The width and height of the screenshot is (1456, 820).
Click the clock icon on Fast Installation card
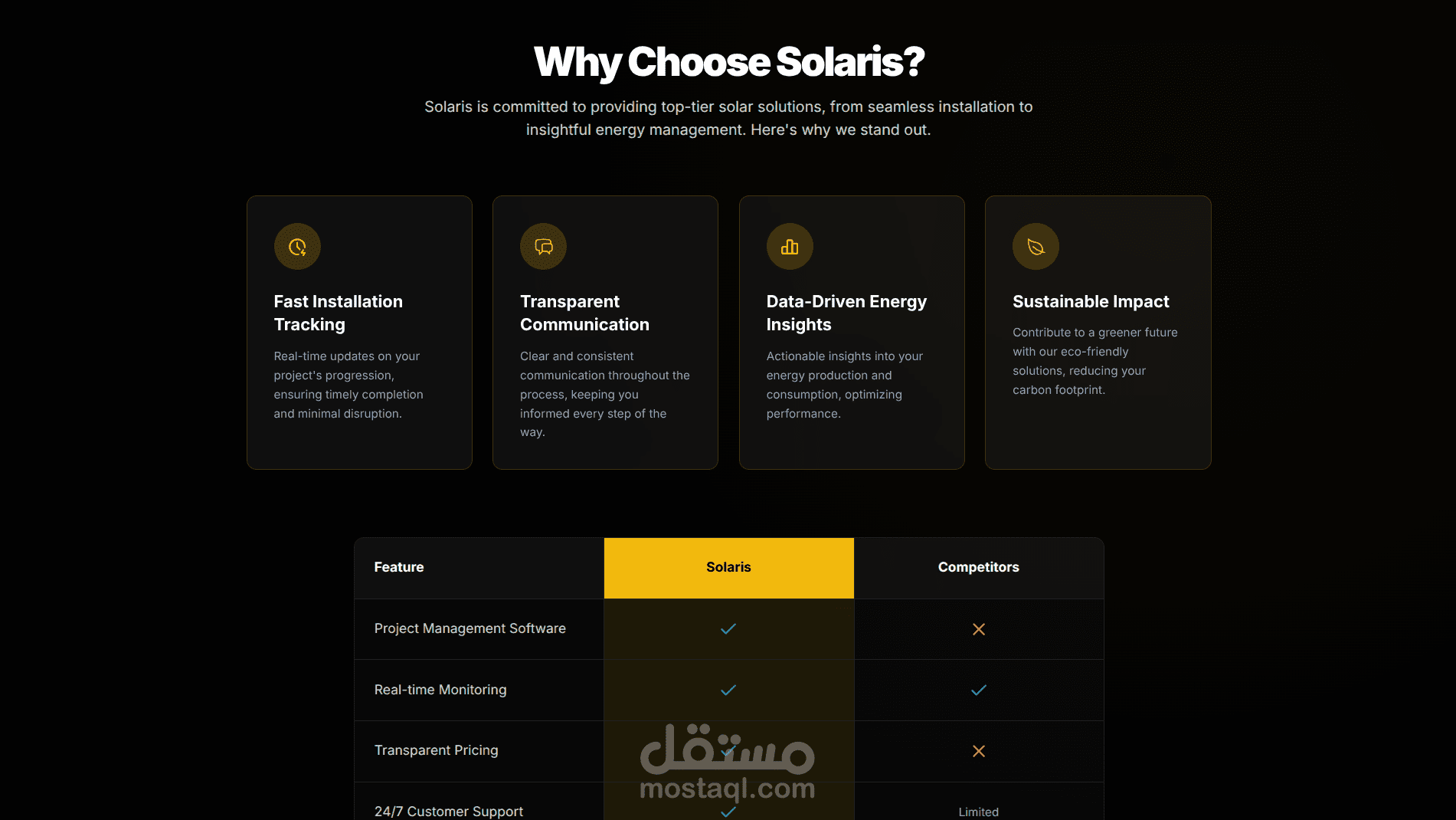[297, 247]
